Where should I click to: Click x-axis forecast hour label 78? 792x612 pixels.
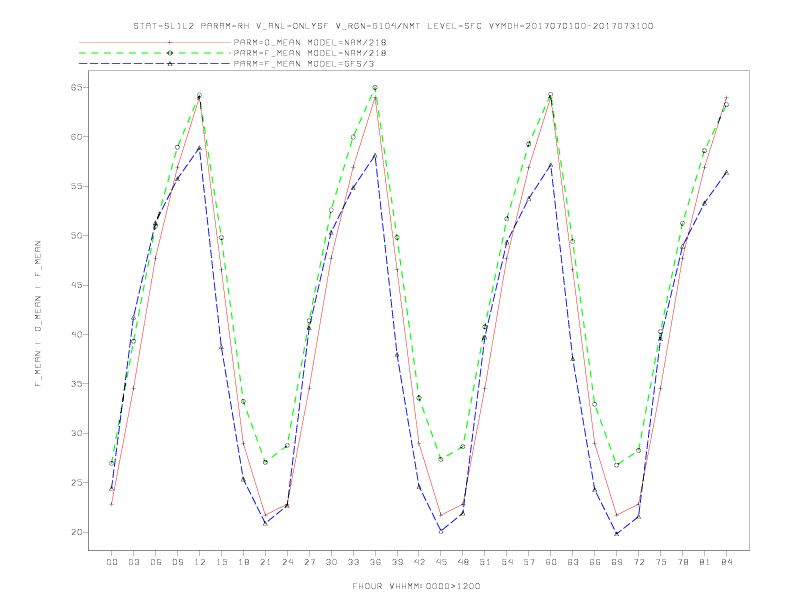[682, 562]
